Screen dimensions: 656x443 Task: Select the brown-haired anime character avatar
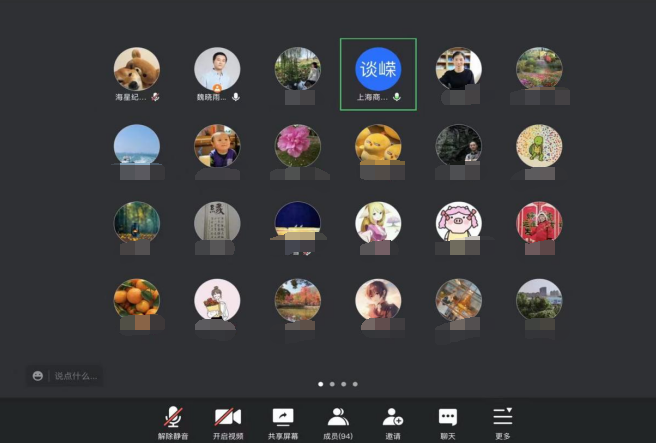[378, 299]
